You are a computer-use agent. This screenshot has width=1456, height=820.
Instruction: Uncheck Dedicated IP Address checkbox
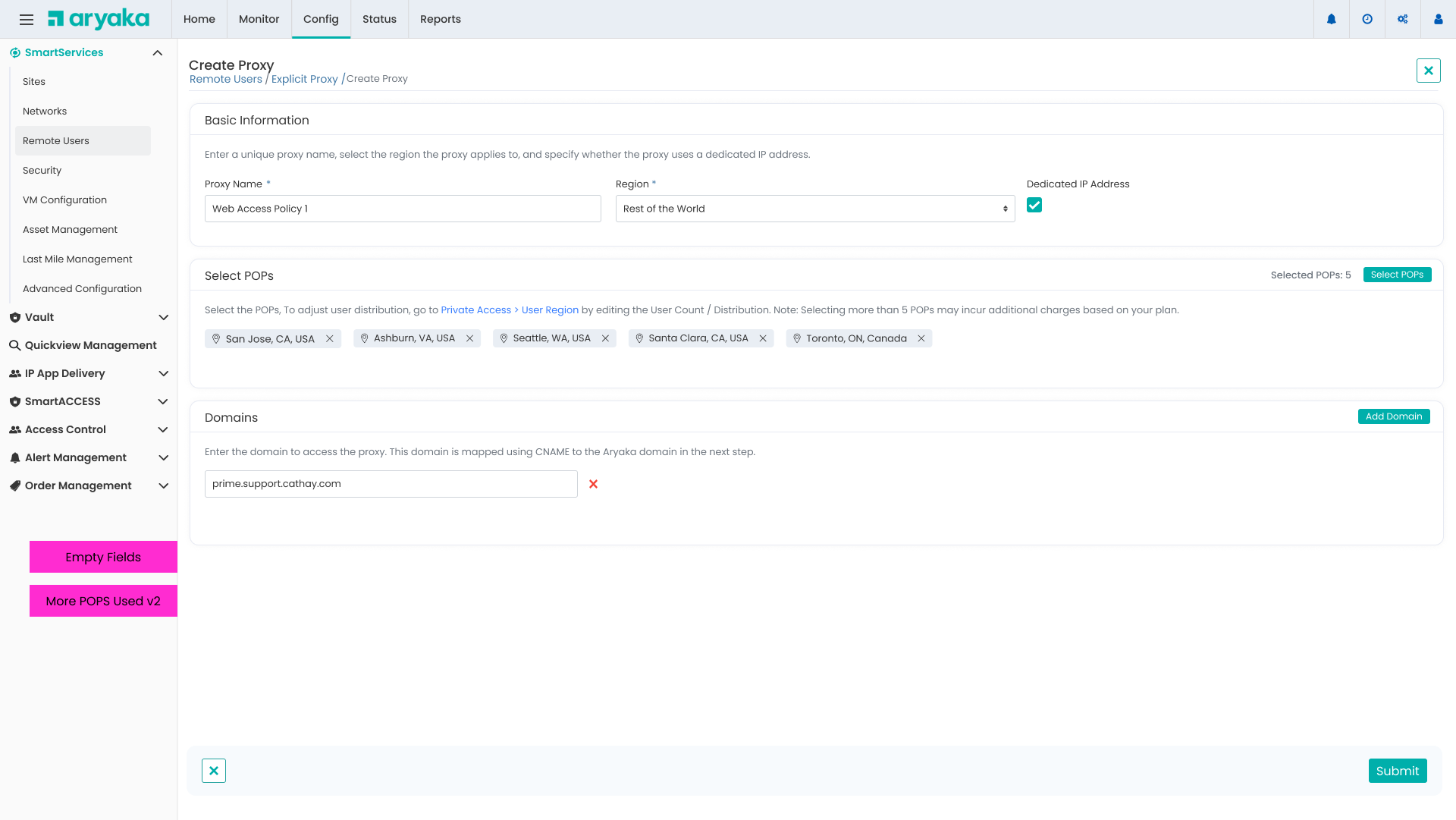pyautogui.click(x=1034, y=205)
